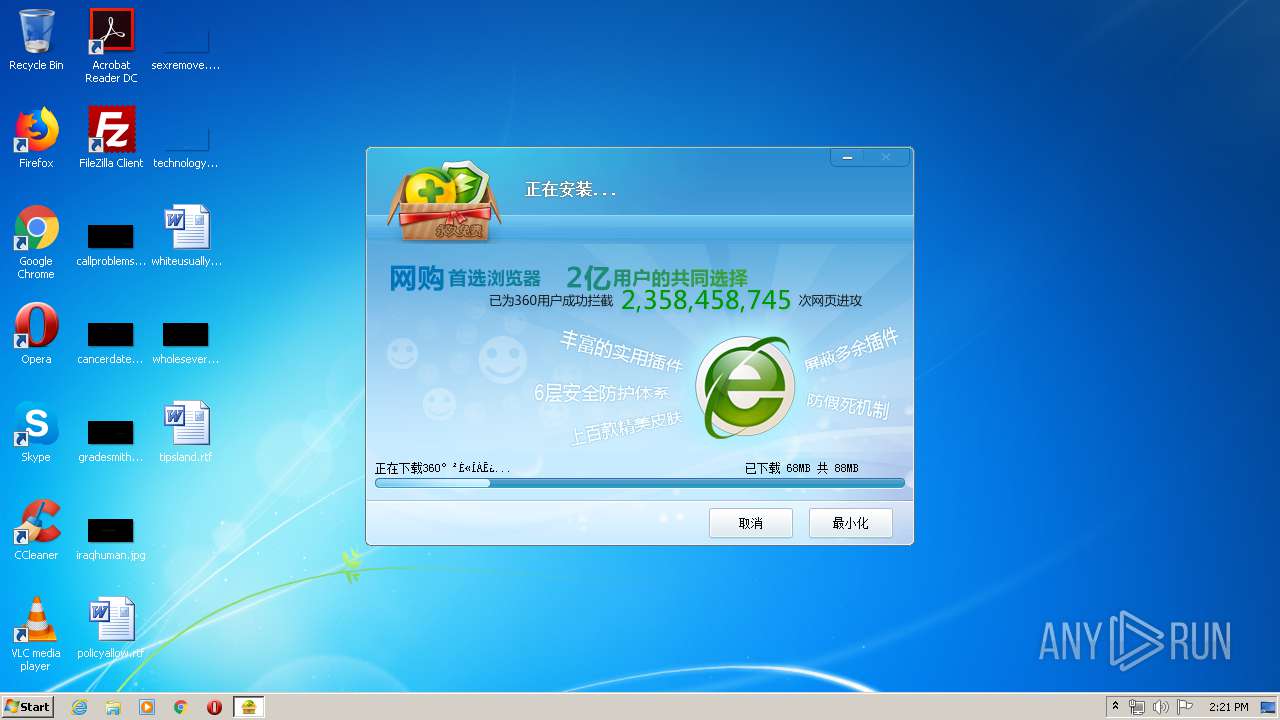Click the 网购首选浏览器 headline
This screenshot has height=720, width=1280.
click(465, 278)
